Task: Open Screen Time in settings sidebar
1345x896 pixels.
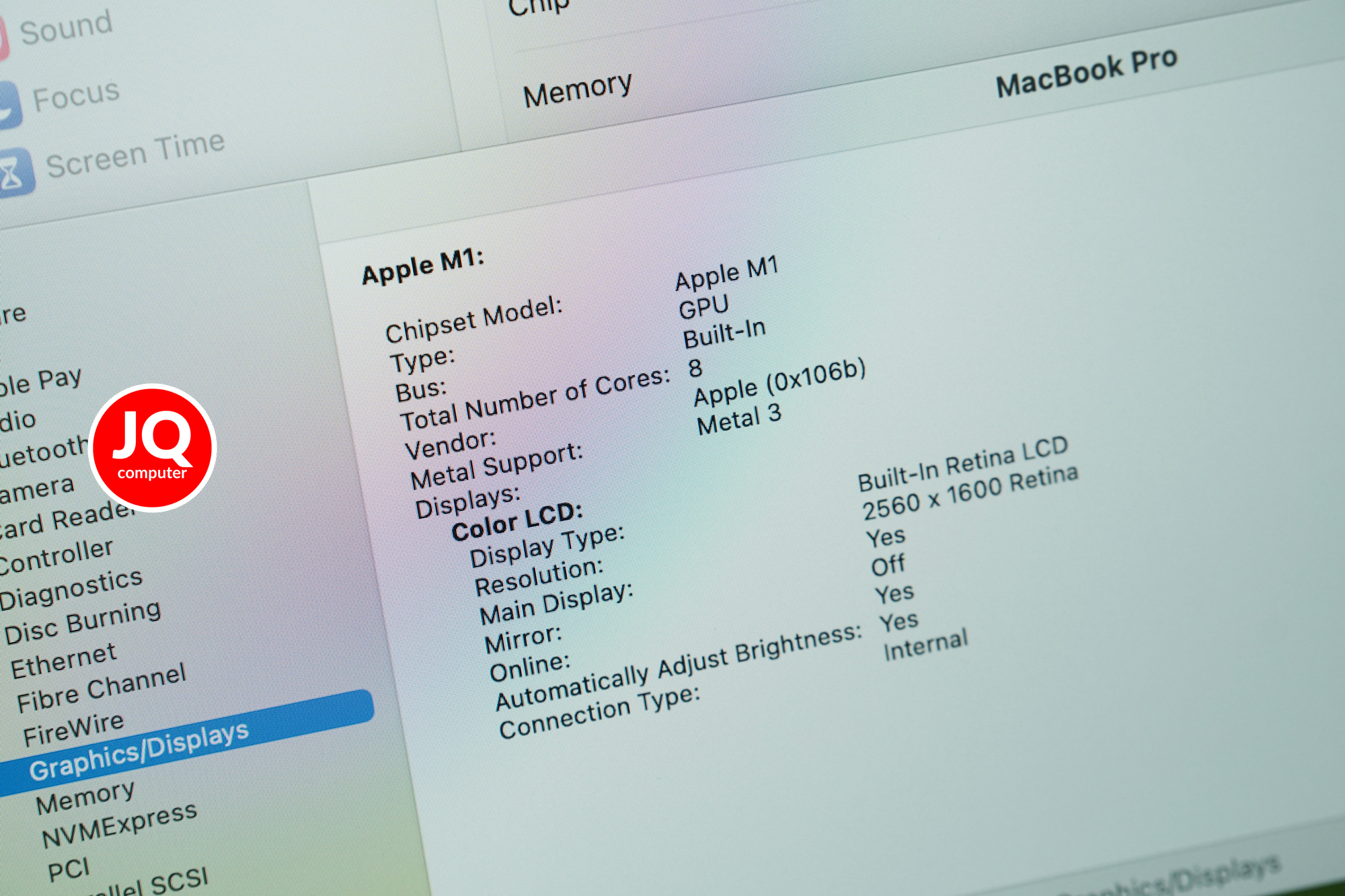Action: tap(135, 155)
